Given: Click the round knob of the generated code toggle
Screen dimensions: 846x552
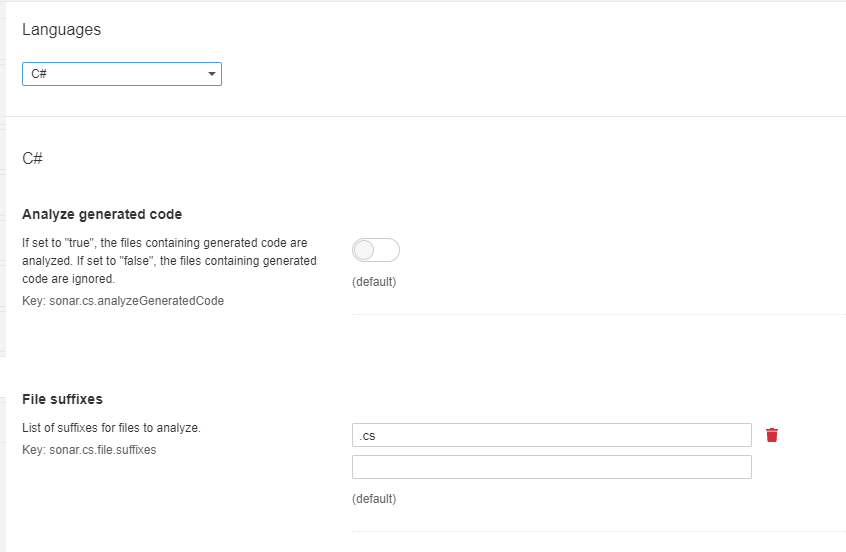Looking at the screenshot, I should pos(365,250).
